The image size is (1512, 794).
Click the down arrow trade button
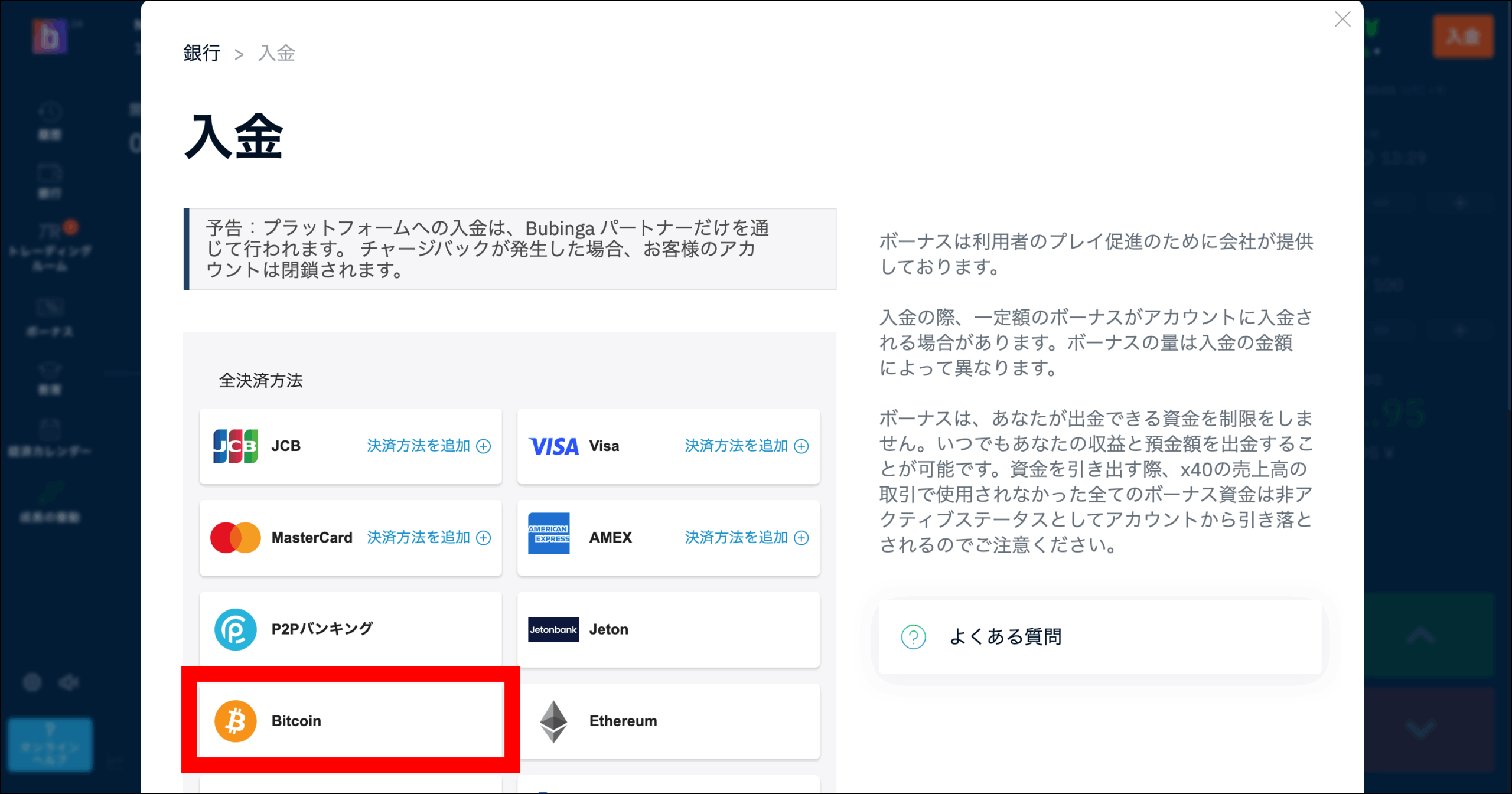pos(1420,730)
